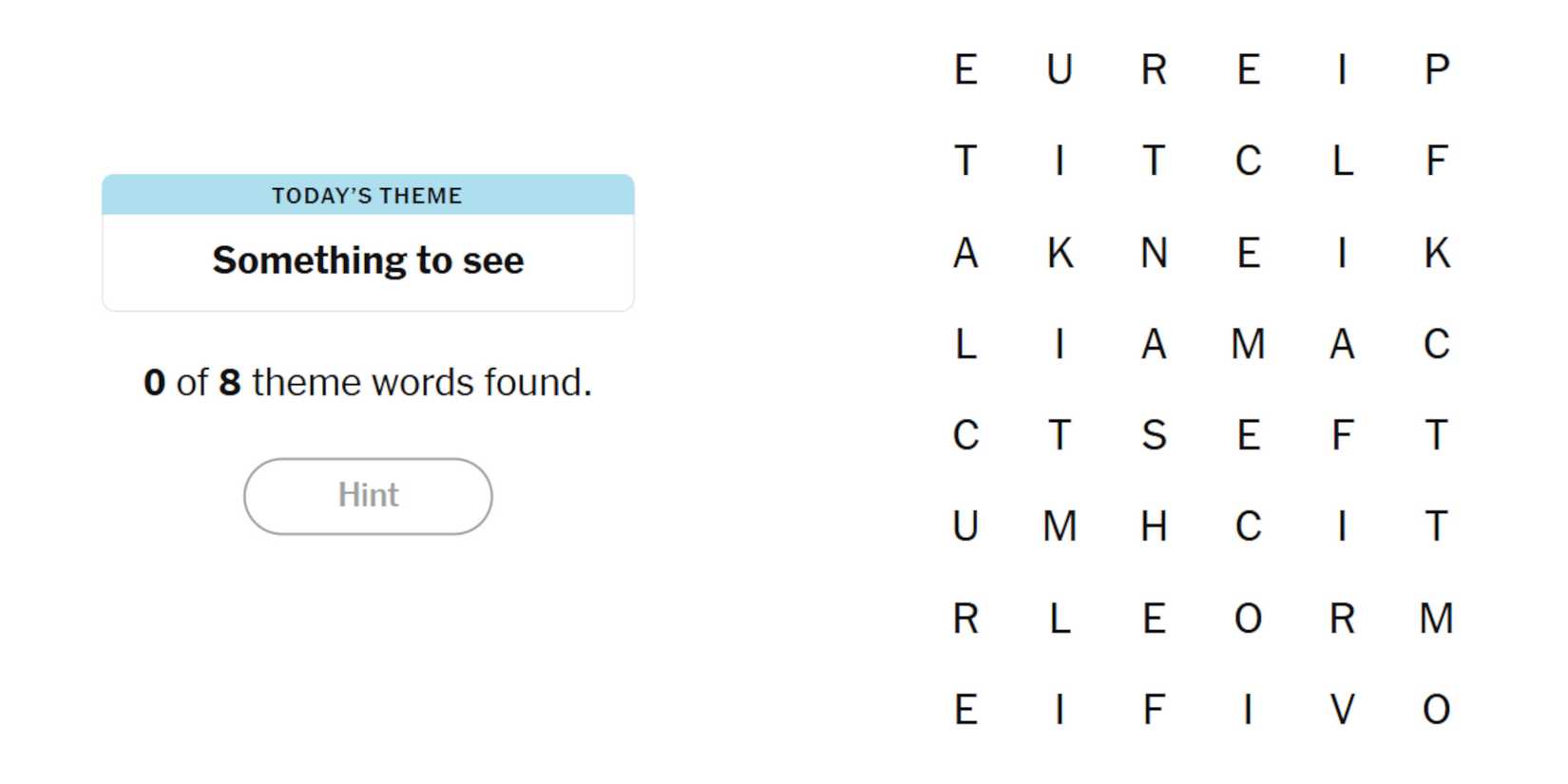This screenshot has height=784, width=1568.
Task: Select the letter L directly below A
Action: (x=966, y=344)
